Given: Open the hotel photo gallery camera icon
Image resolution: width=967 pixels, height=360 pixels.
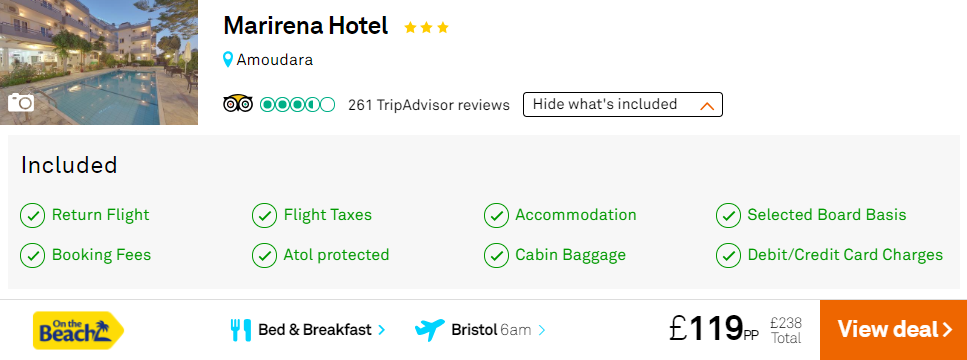Looking at the screenshot, I should click(21, 102).
